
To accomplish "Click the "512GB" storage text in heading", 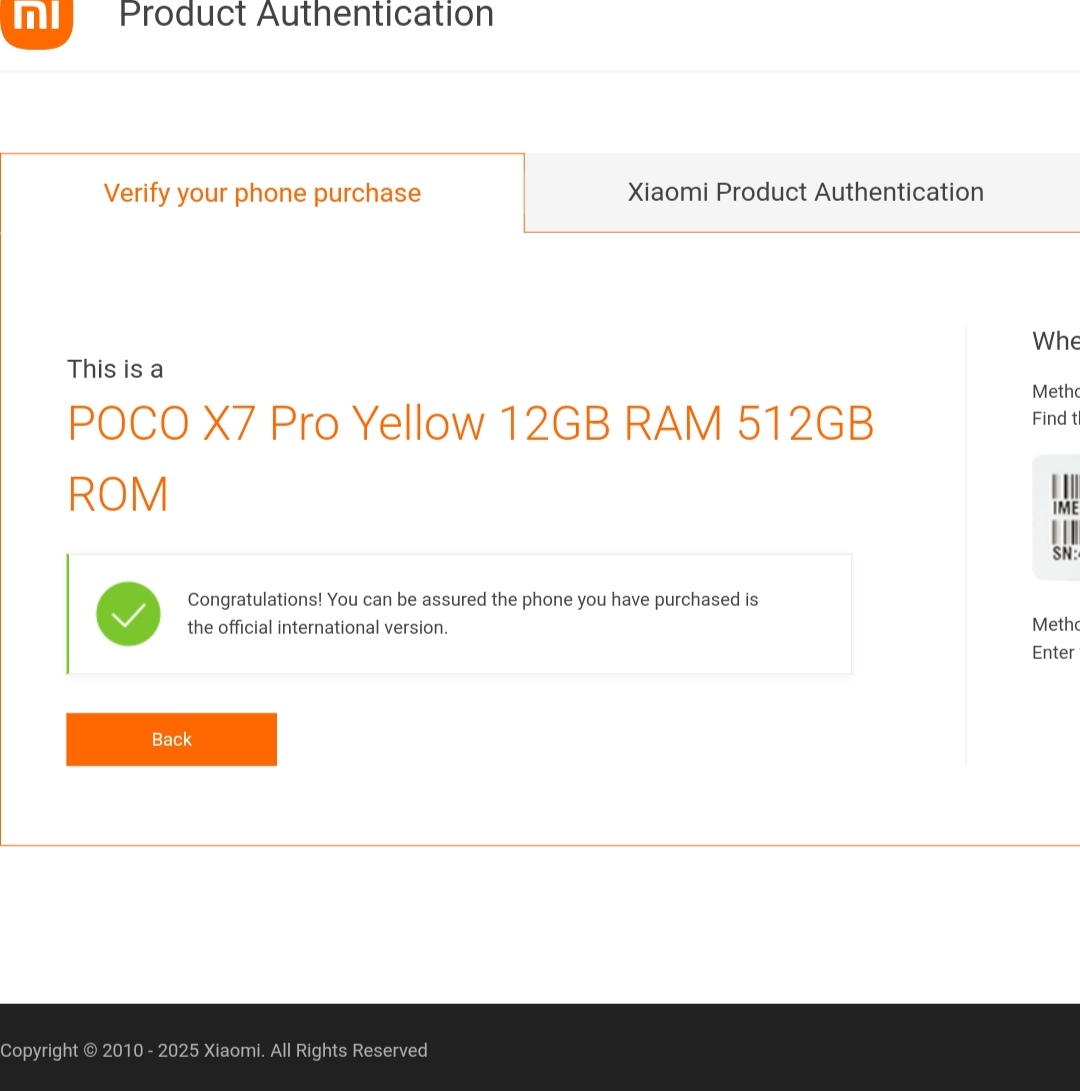I will [805, 424].
